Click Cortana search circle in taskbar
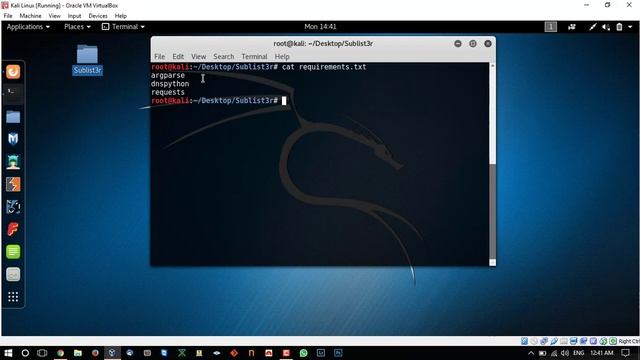This screenshot has height=360, width=640. pos(25,353)
